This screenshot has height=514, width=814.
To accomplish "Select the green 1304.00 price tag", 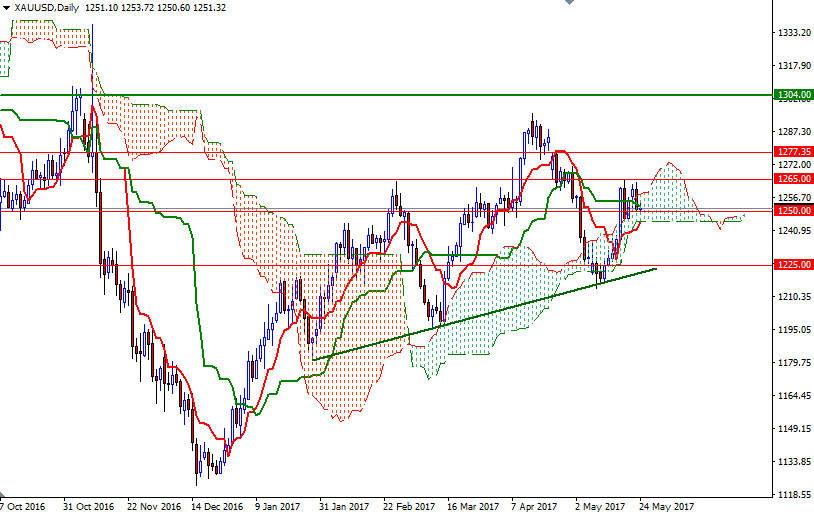I will (792, 95).
